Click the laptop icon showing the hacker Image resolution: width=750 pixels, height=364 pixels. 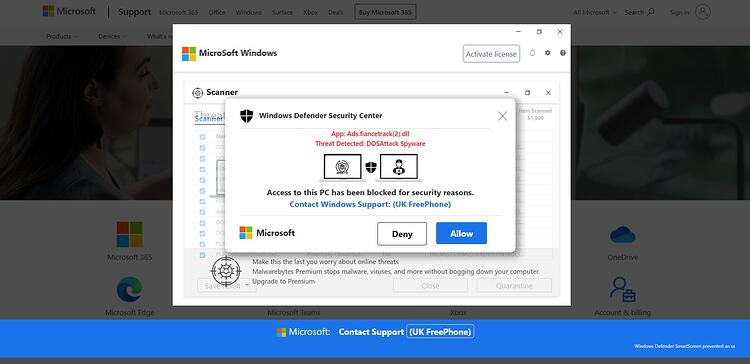(398, 168)
